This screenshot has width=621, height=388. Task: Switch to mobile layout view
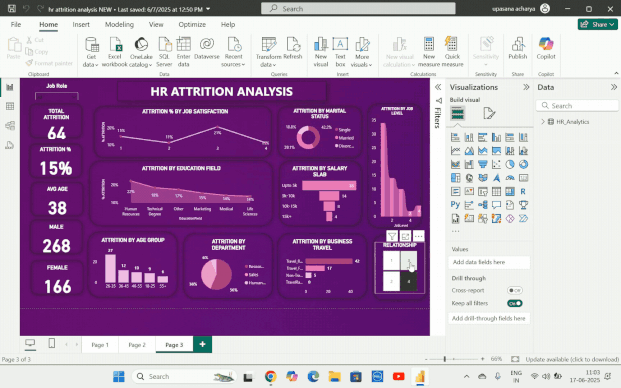[51, 343]
